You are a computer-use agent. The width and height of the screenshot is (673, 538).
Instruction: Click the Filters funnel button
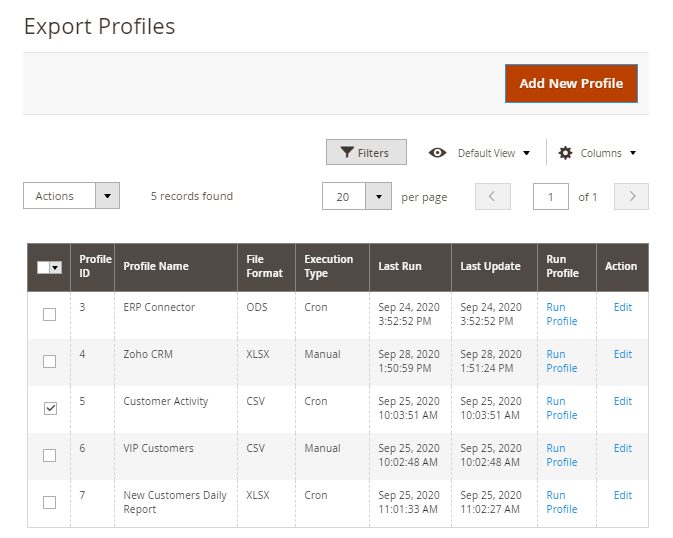click(x=366, y=153)
